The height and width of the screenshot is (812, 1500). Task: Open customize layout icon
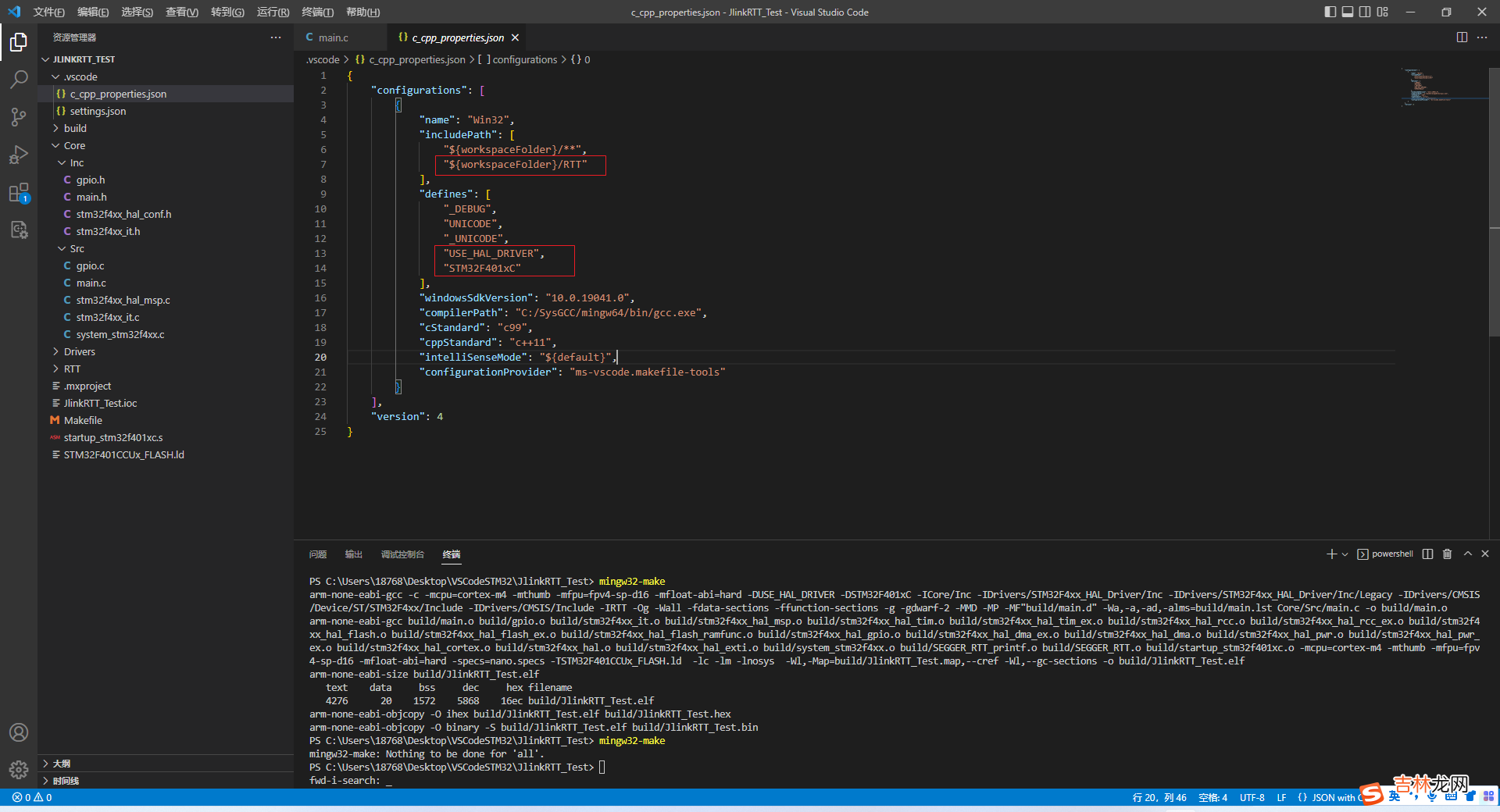1383,12
